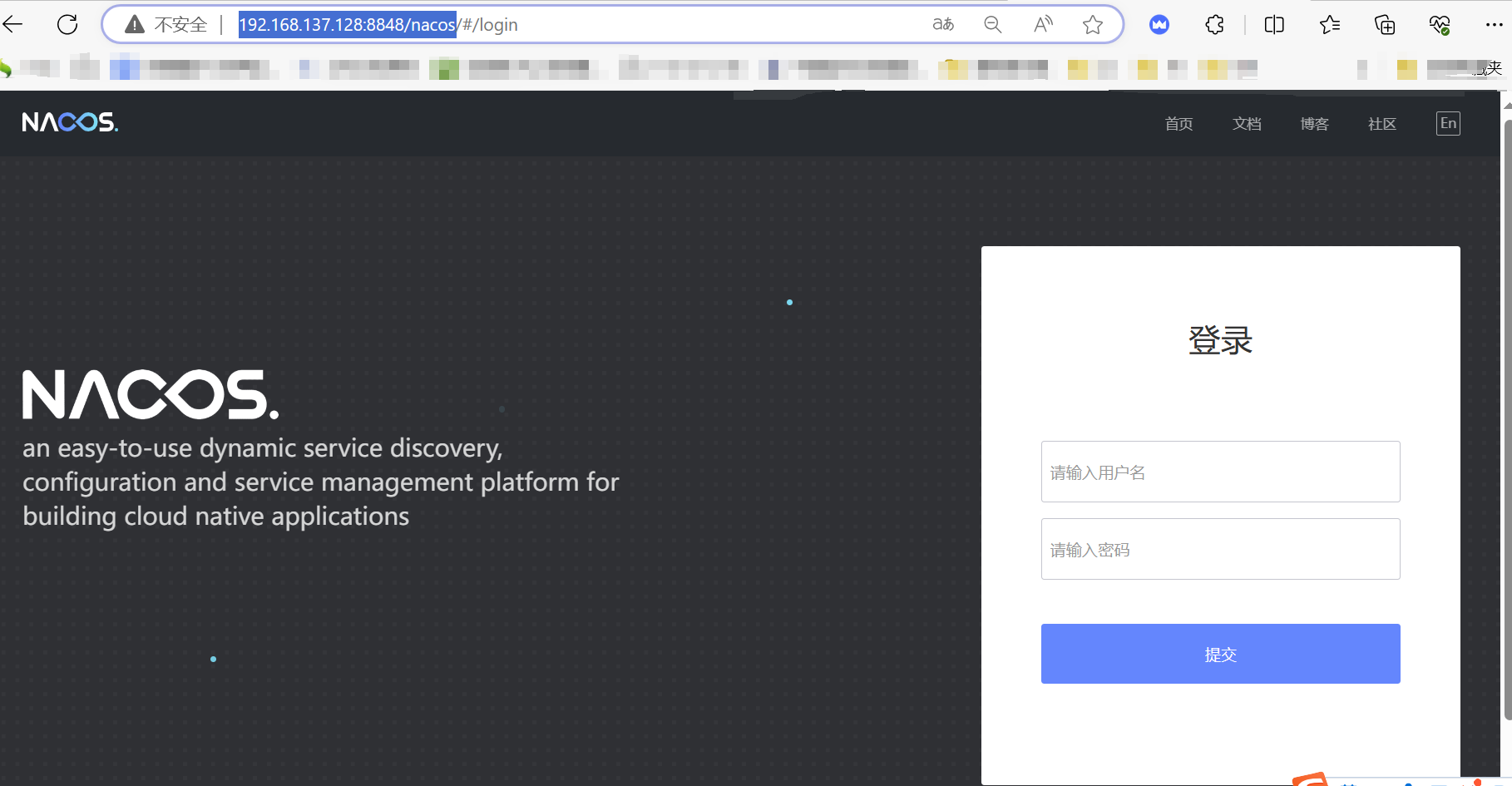This screenshot has height=786, width=1512.
Task: Open the blue browser extension icon
Action: pyautogui.click(x=1159, y=25)
